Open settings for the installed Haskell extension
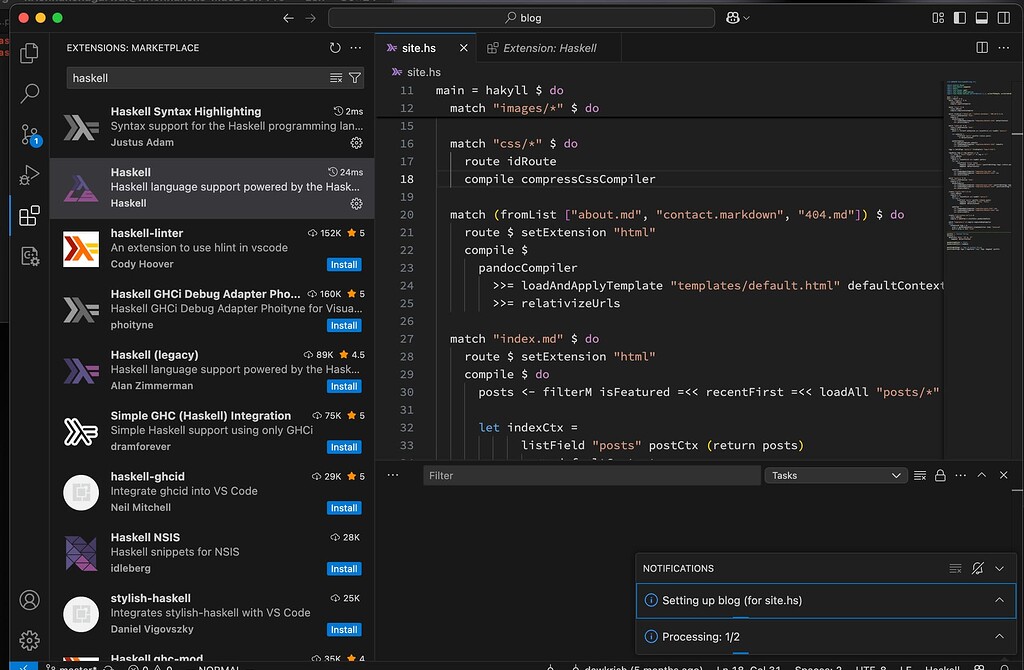 click(x=357, y=205)
